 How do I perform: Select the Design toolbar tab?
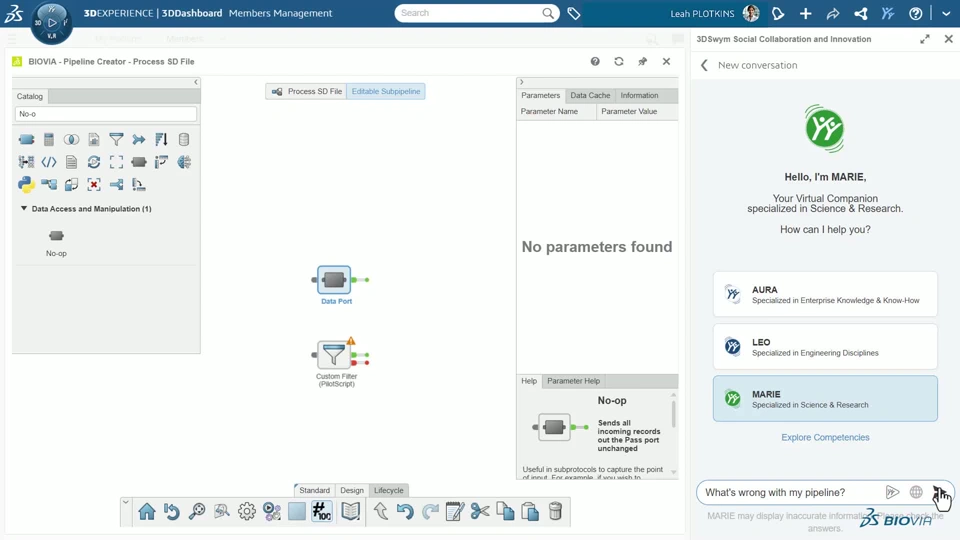[x=351, y=490]
